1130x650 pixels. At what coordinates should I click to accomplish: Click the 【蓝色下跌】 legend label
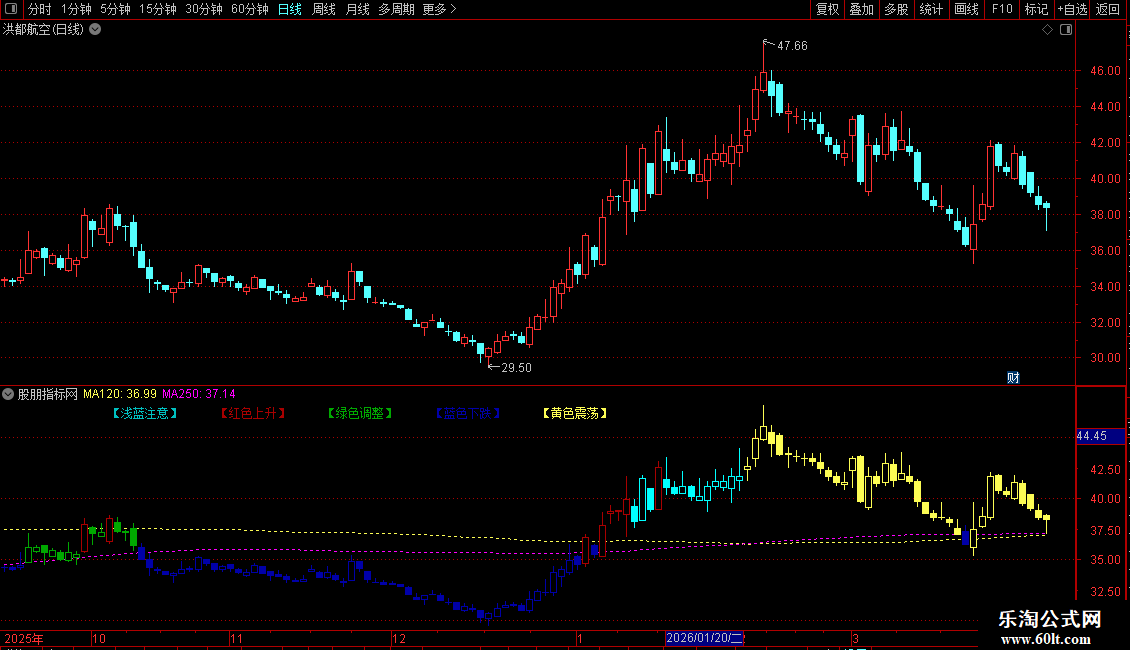point(468,414)
